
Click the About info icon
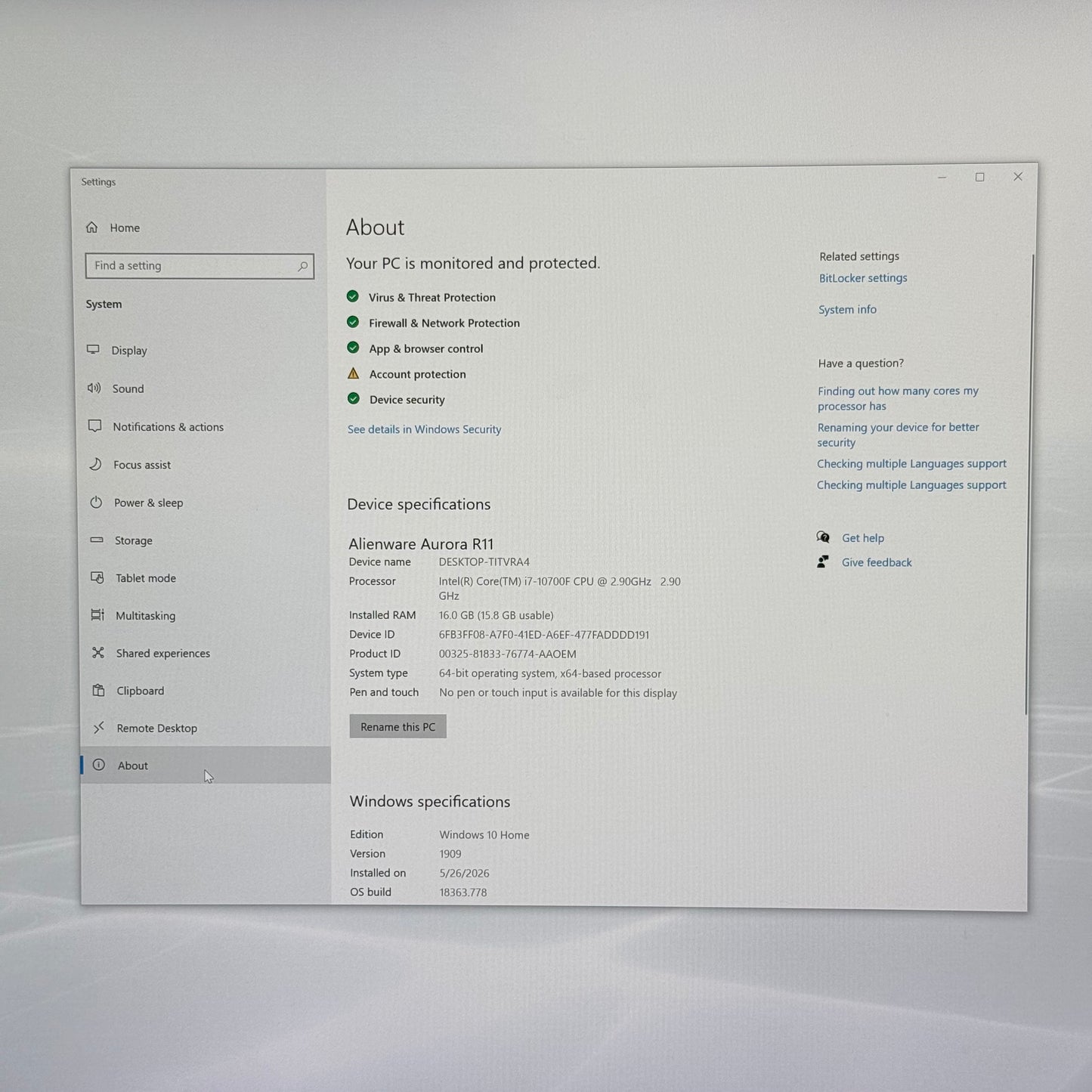99,765
